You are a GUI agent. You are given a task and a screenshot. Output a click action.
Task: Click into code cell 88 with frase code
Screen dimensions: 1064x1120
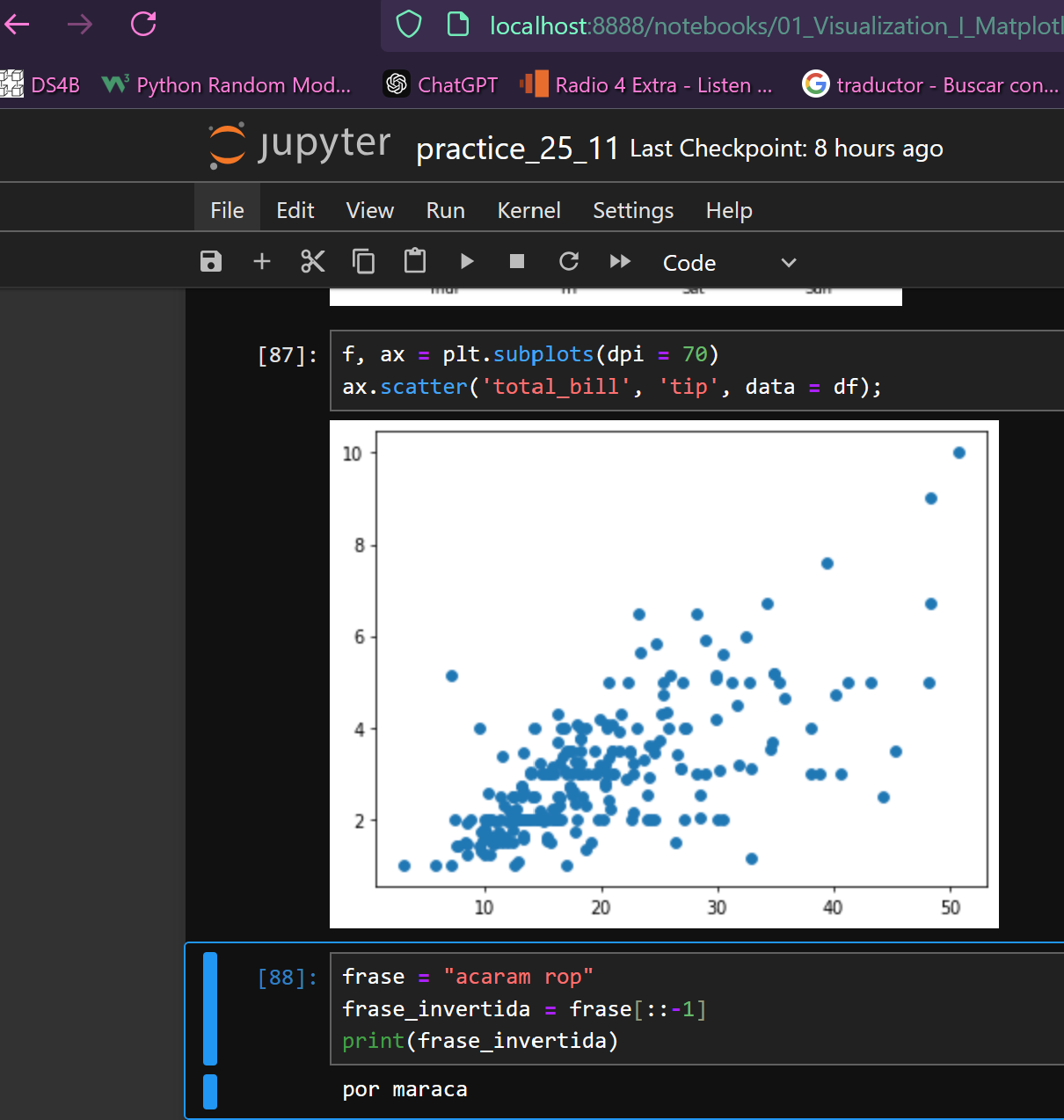click(x=696, y=1008)
